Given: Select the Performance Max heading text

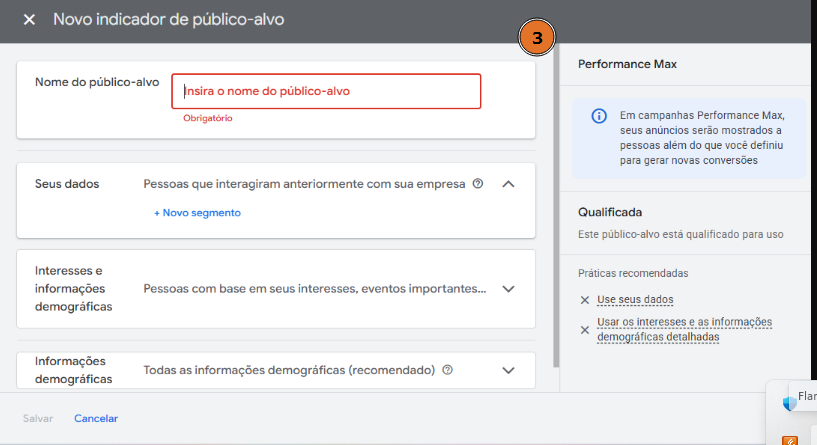Looking at the screenshot, I should click(x=627, y=64).
